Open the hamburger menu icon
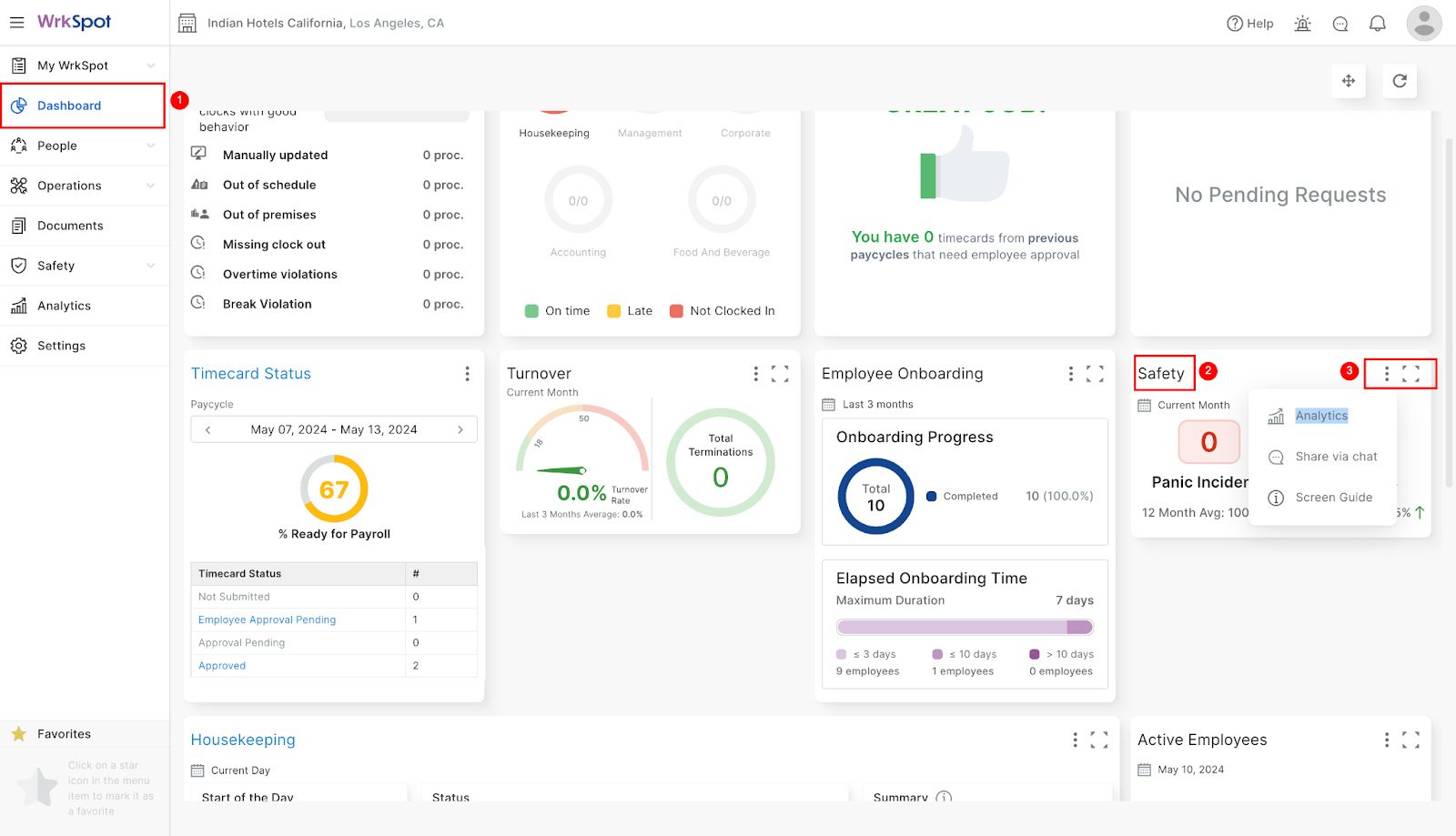Viewport: 1456px width, 836px height. click(x=17, y=23)
